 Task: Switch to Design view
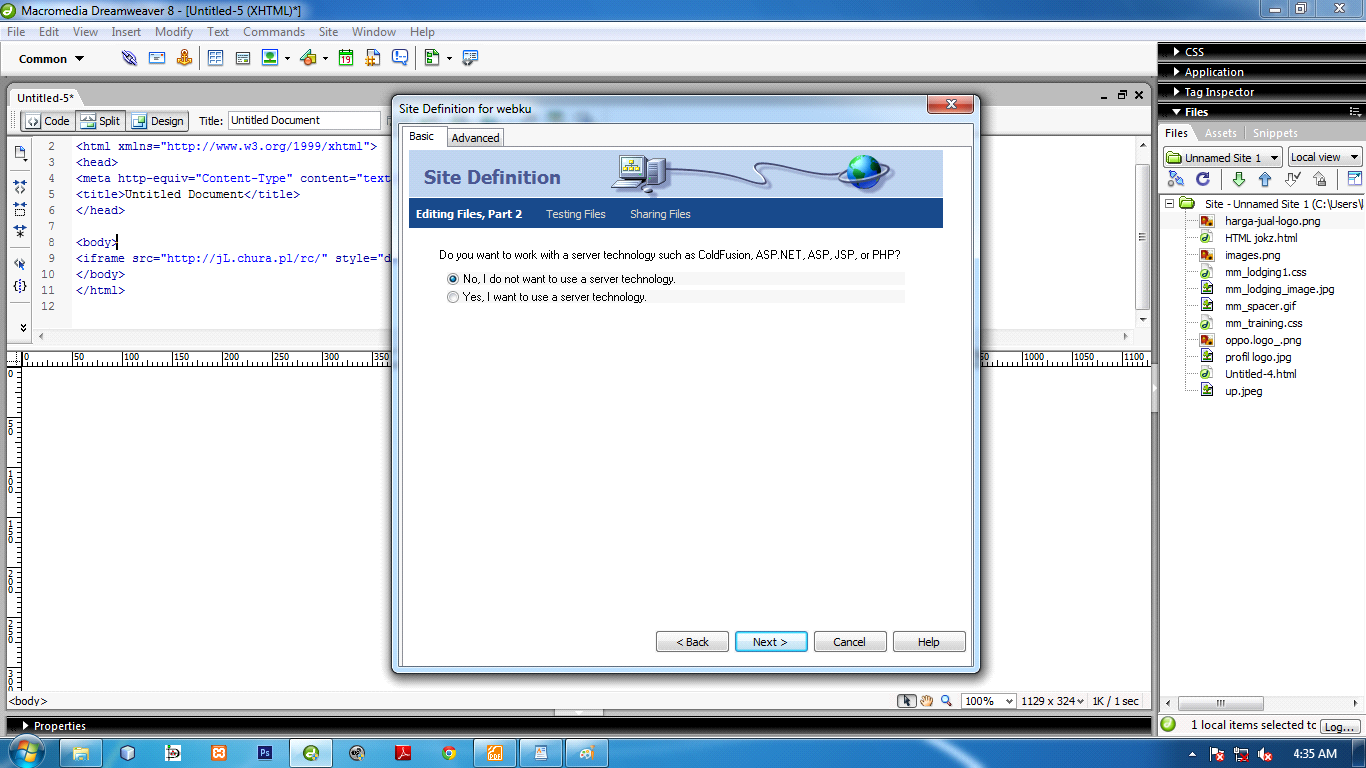(158, 121)
